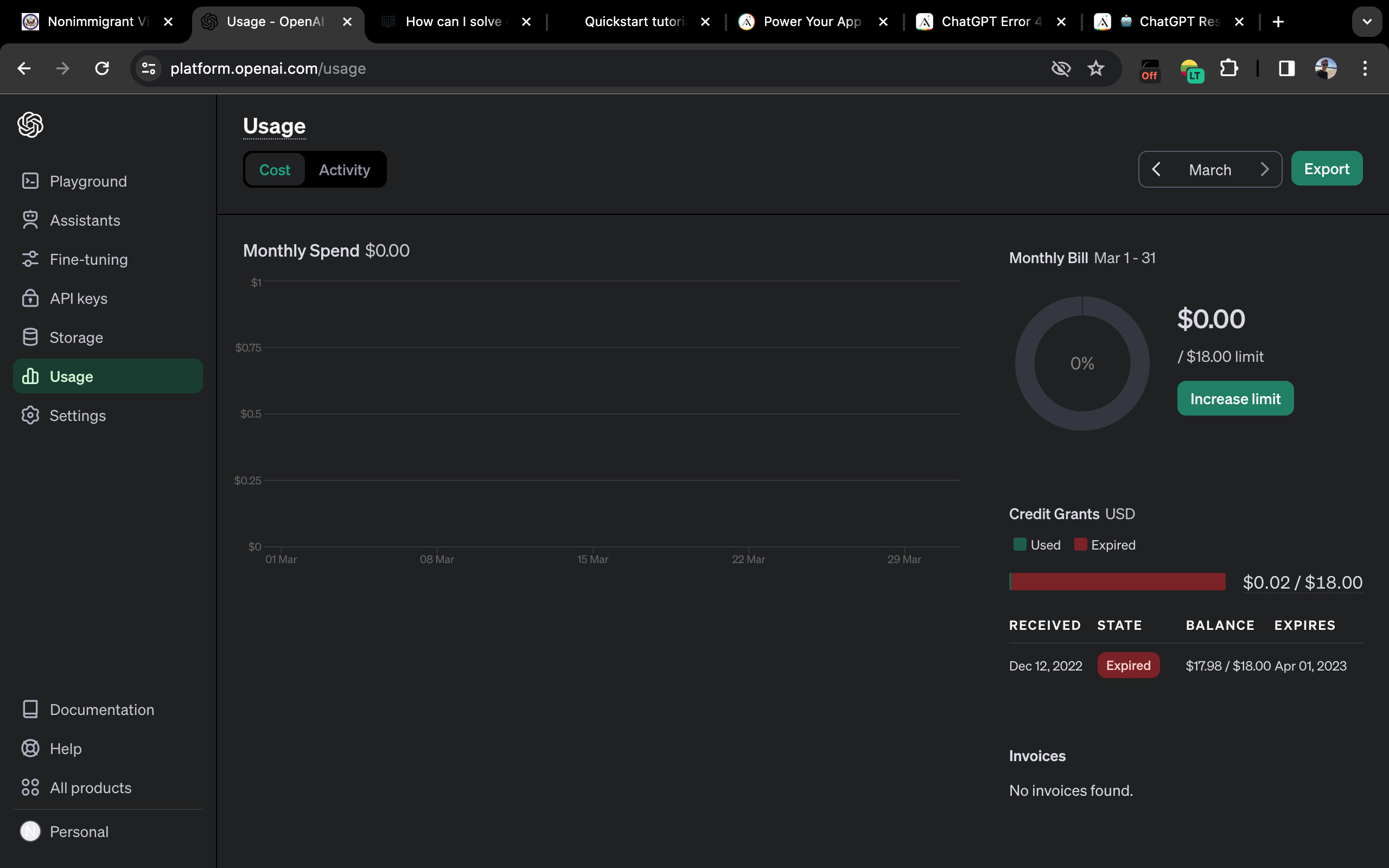Go to the previous month with left chevron
This screenshot has height=868, width=1389.
pyautogui.click(x=1157, y=169)
